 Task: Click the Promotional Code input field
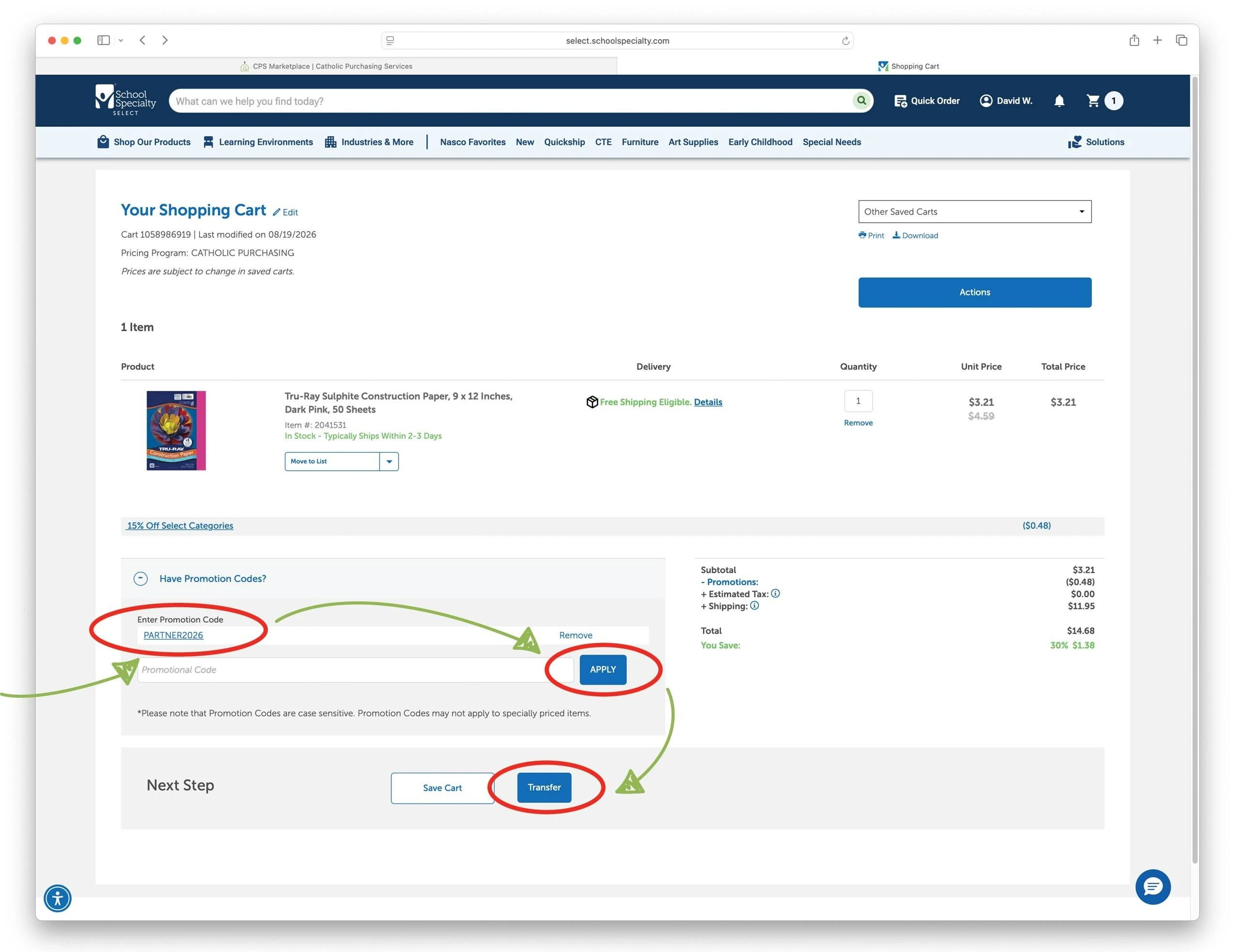(x=355, y=669)
